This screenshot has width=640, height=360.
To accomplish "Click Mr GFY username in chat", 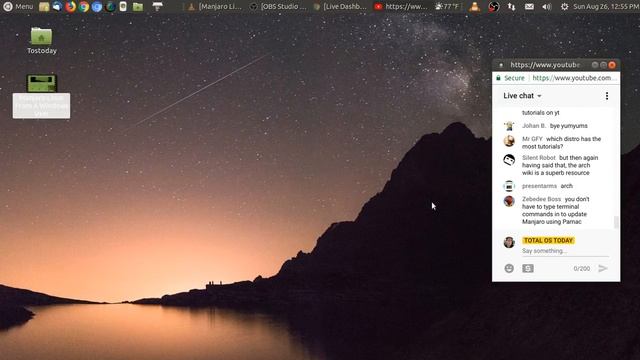I will 532,139.
